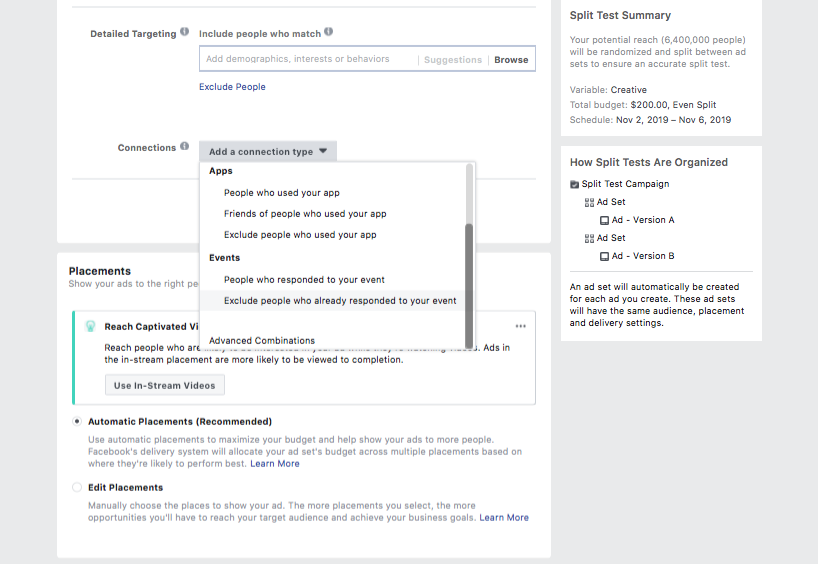Select the Edit Placements radio button
This screenshot has height=564, width=818.
click(77, 487)
